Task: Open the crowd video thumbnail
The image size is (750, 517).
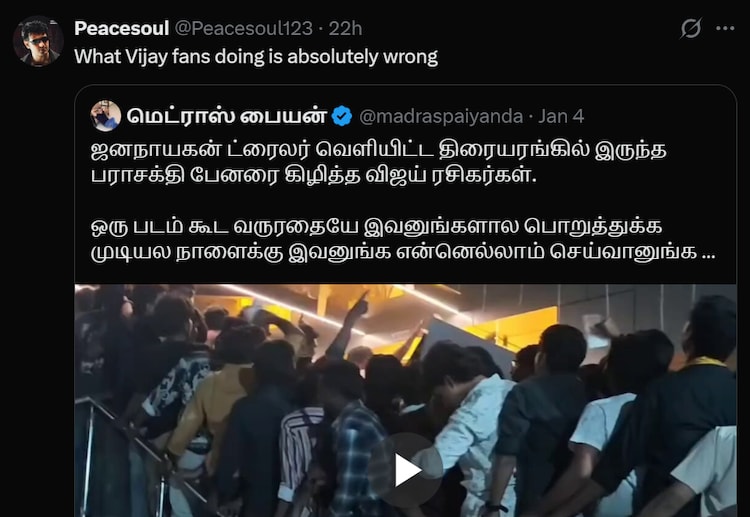Action: (x=405, y=400)
